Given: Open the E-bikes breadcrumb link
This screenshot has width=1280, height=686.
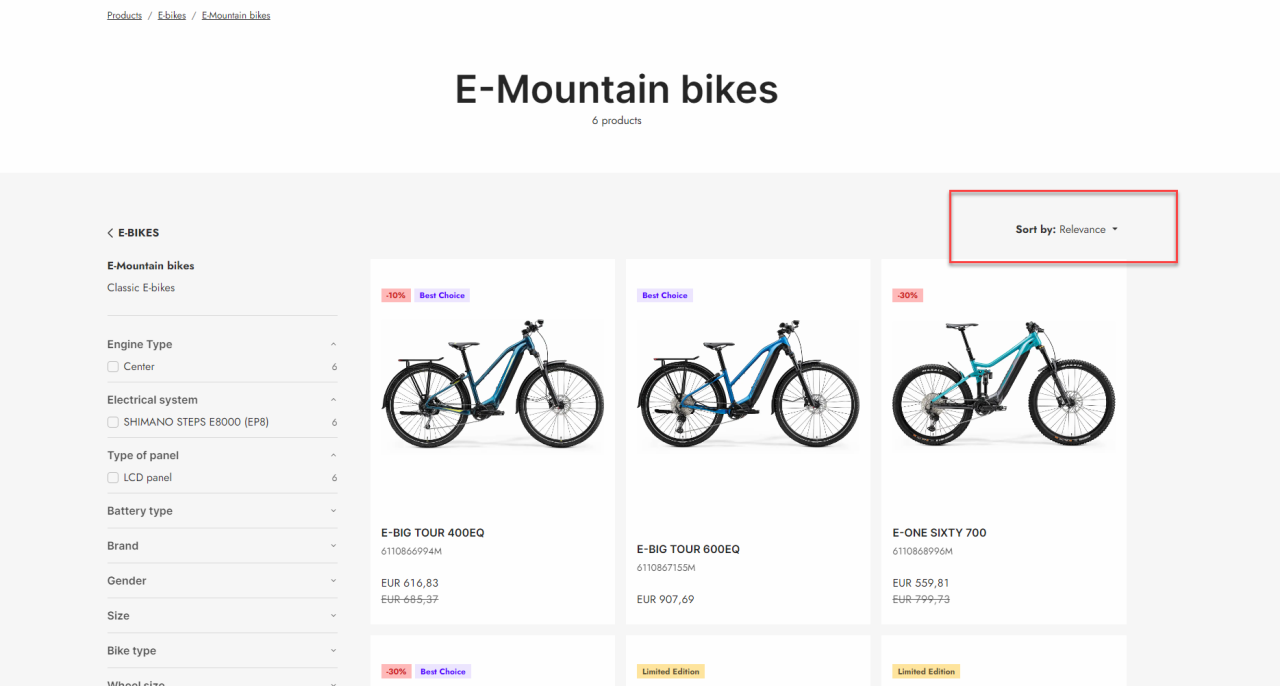Looking at the screenshot, I should [172, 16].
